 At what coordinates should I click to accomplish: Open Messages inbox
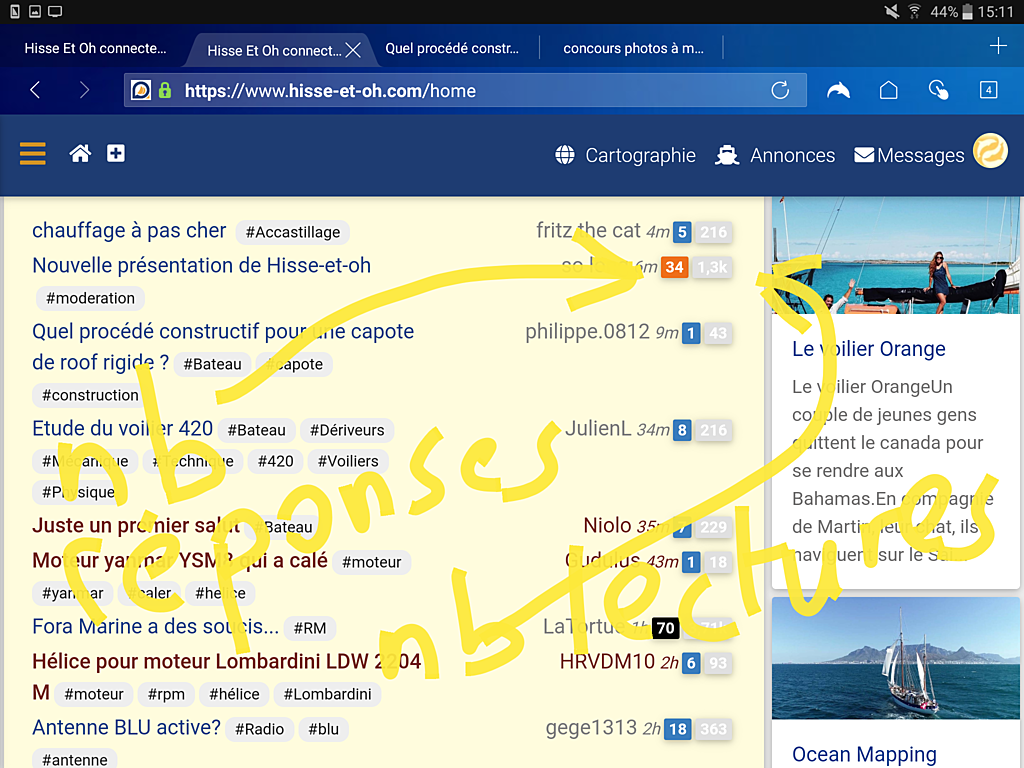pyautogui.click(x=909, y=155)
